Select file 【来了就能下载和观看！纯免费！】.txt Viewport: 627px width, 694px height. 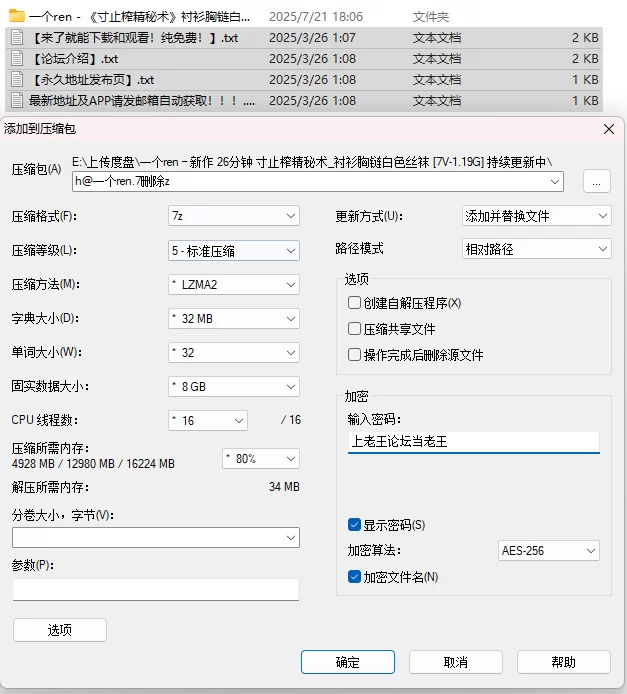click(136, 38)
